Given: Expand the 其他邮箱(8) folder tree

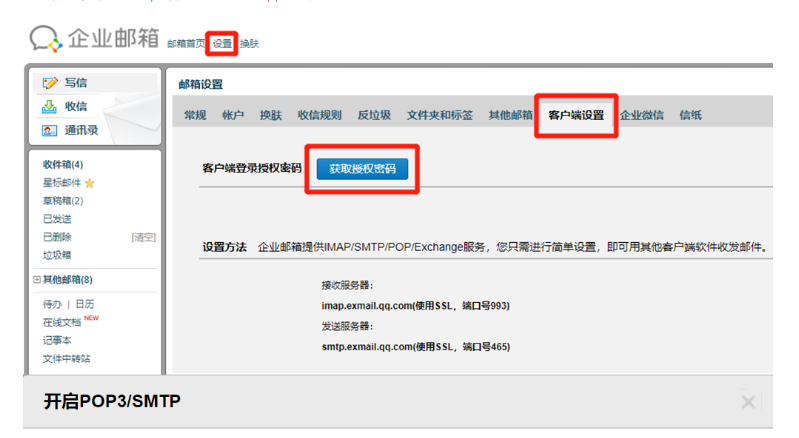Looking at the screenshot, I should coord(38,280).
